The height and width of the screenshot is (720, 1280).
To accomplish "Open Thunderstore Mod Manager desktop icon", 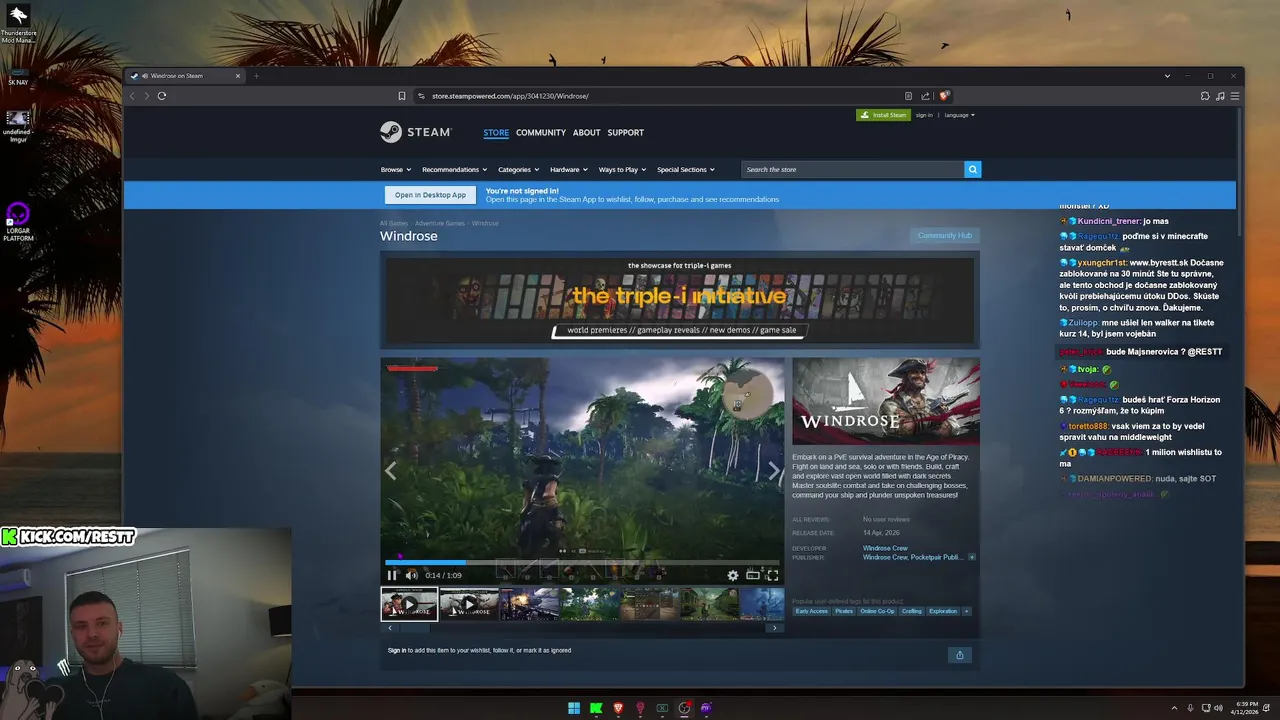I will point(18,25).
